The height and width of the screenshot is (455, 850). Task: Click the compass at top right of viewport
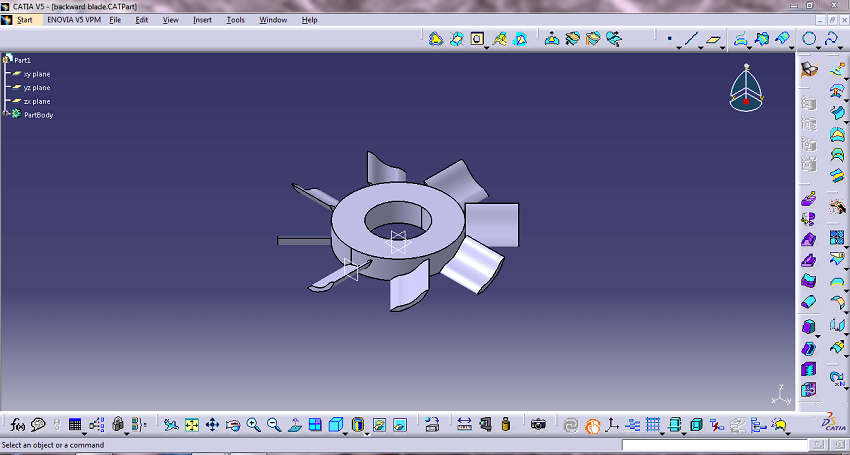[746, 87]
